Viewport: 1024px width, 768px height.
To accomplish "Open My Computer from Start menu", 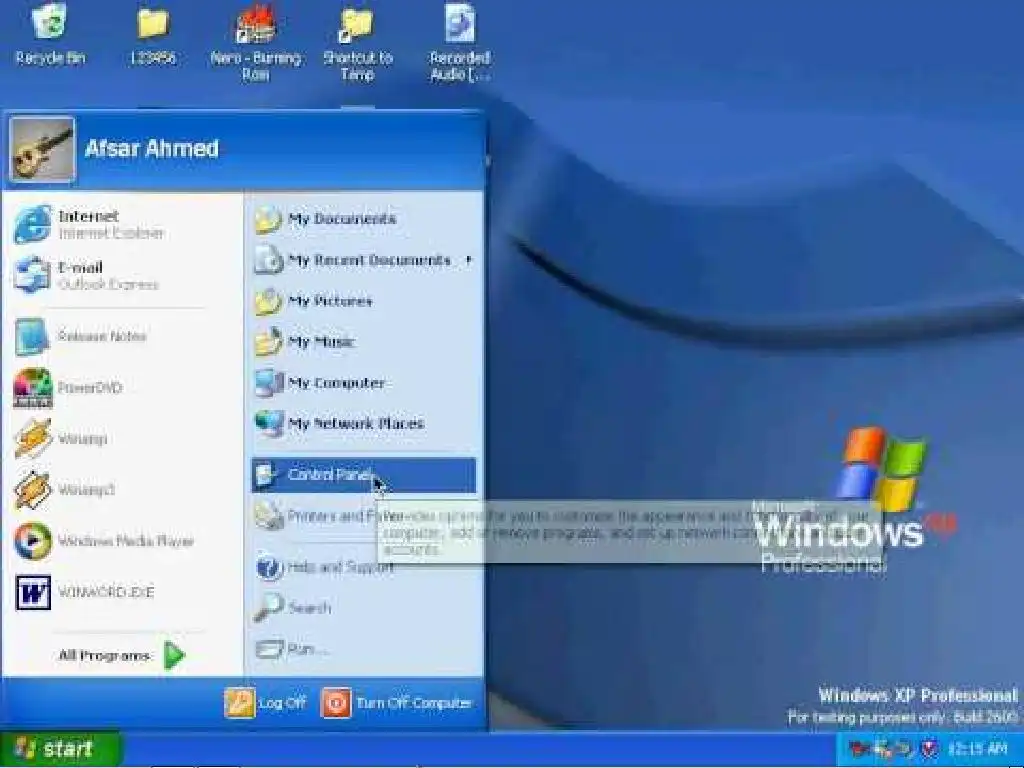I will click(320, 383).
